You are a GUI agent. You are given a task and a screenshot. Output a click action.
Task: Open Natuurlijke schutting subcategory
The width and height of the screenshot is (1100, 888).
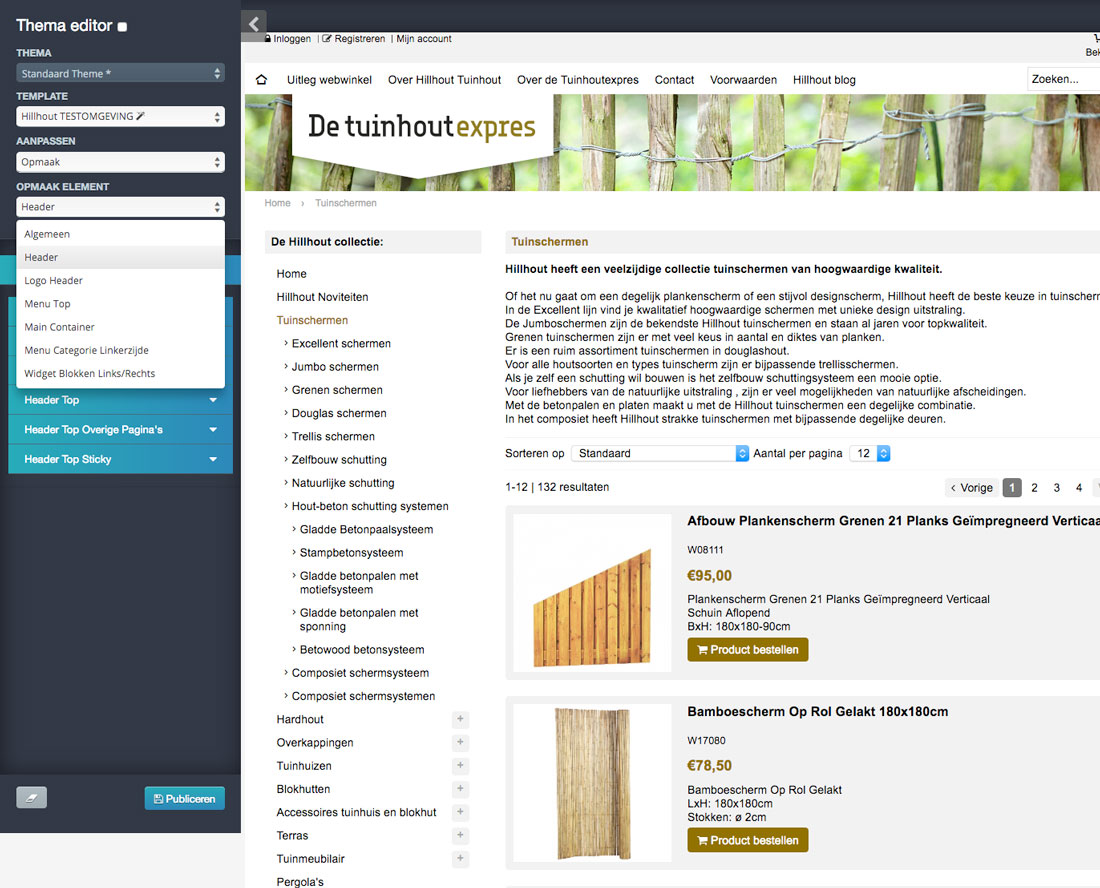coord(343,483)
